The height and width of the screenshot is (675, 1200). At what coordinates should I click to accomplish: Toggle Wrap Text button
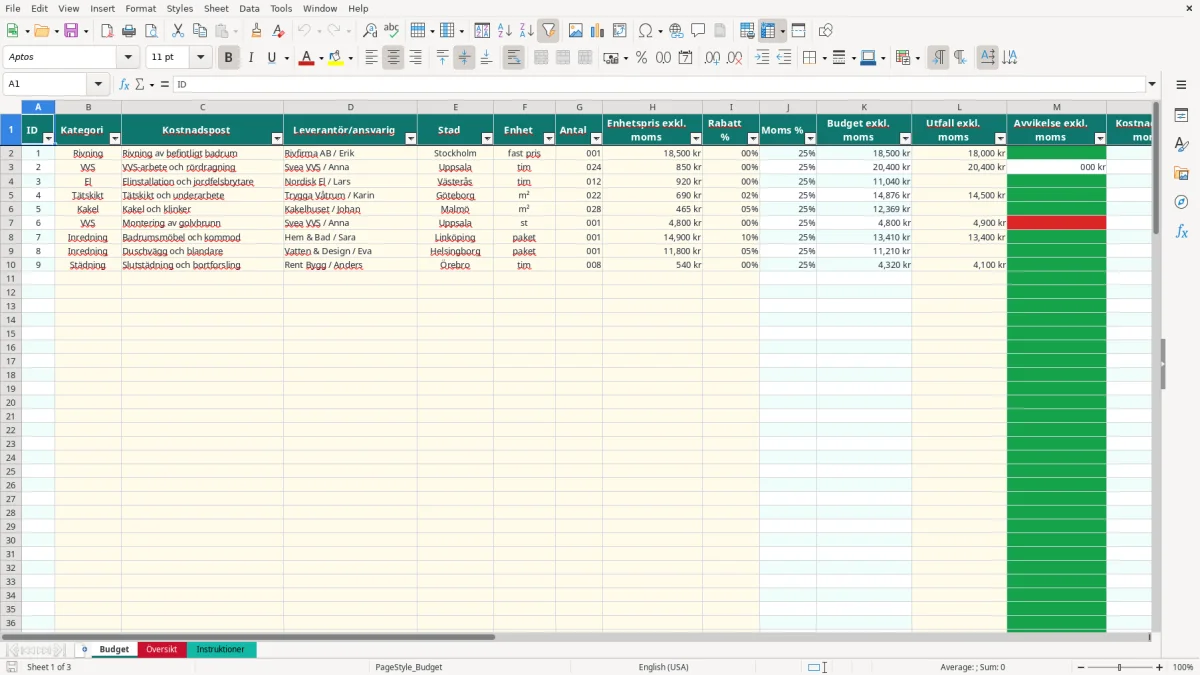[x=513, y=58]
